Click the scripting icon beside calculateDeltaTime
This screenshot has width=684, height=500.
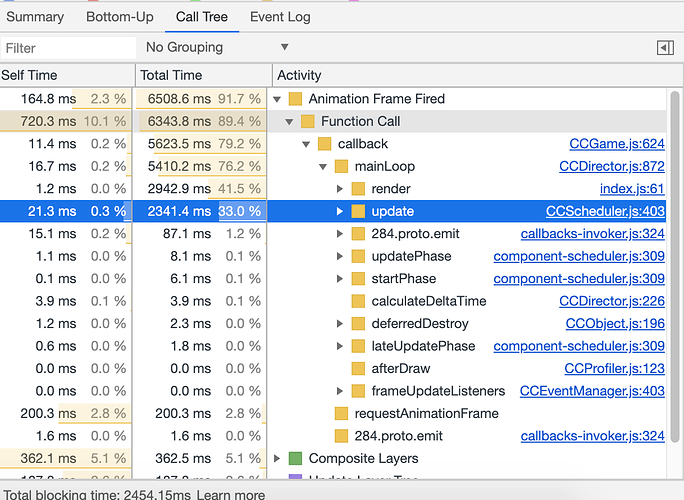(x=358, y=301)
